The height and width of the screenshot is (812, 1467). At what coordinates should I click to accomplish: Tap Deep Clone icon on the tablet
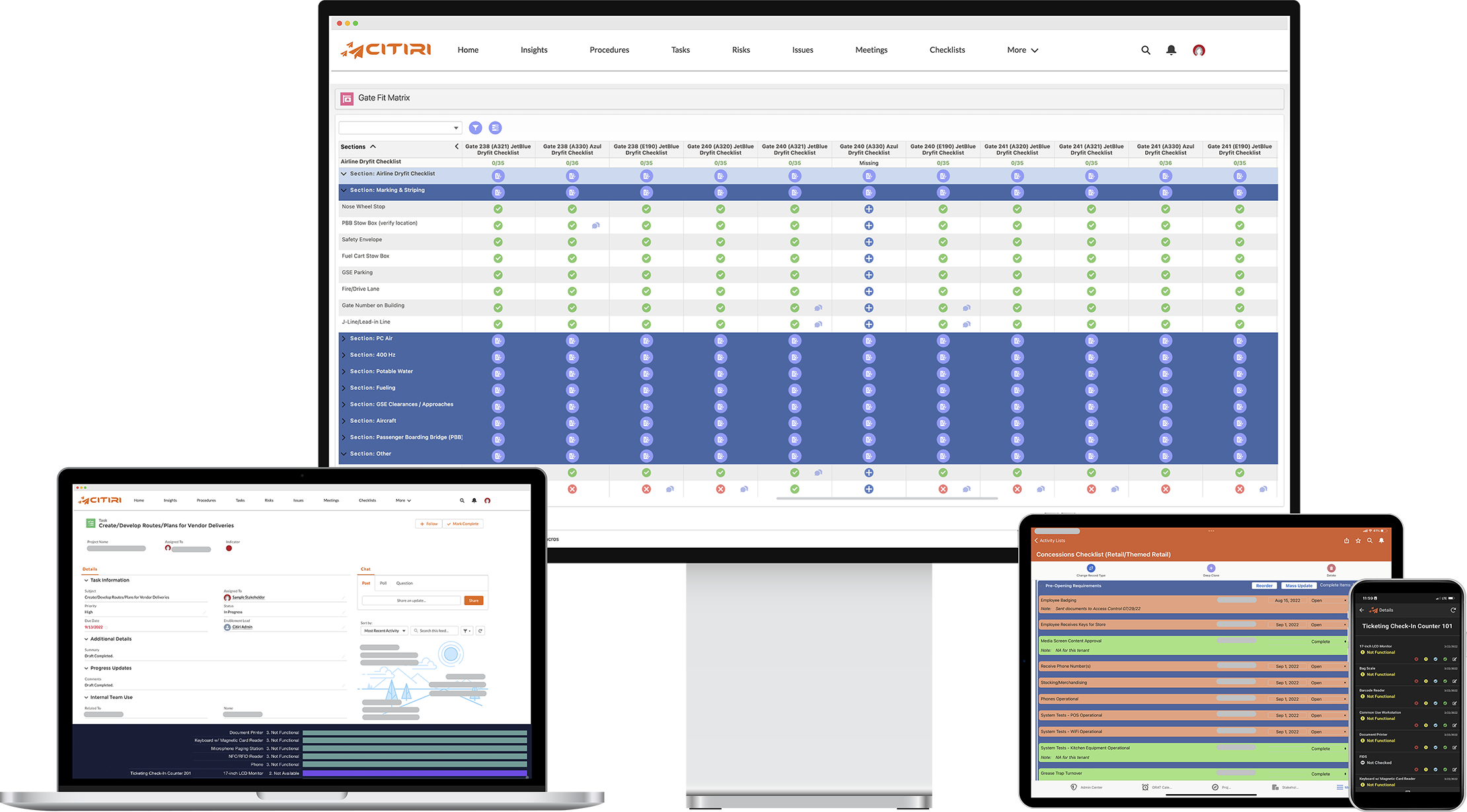point(1211,568)
